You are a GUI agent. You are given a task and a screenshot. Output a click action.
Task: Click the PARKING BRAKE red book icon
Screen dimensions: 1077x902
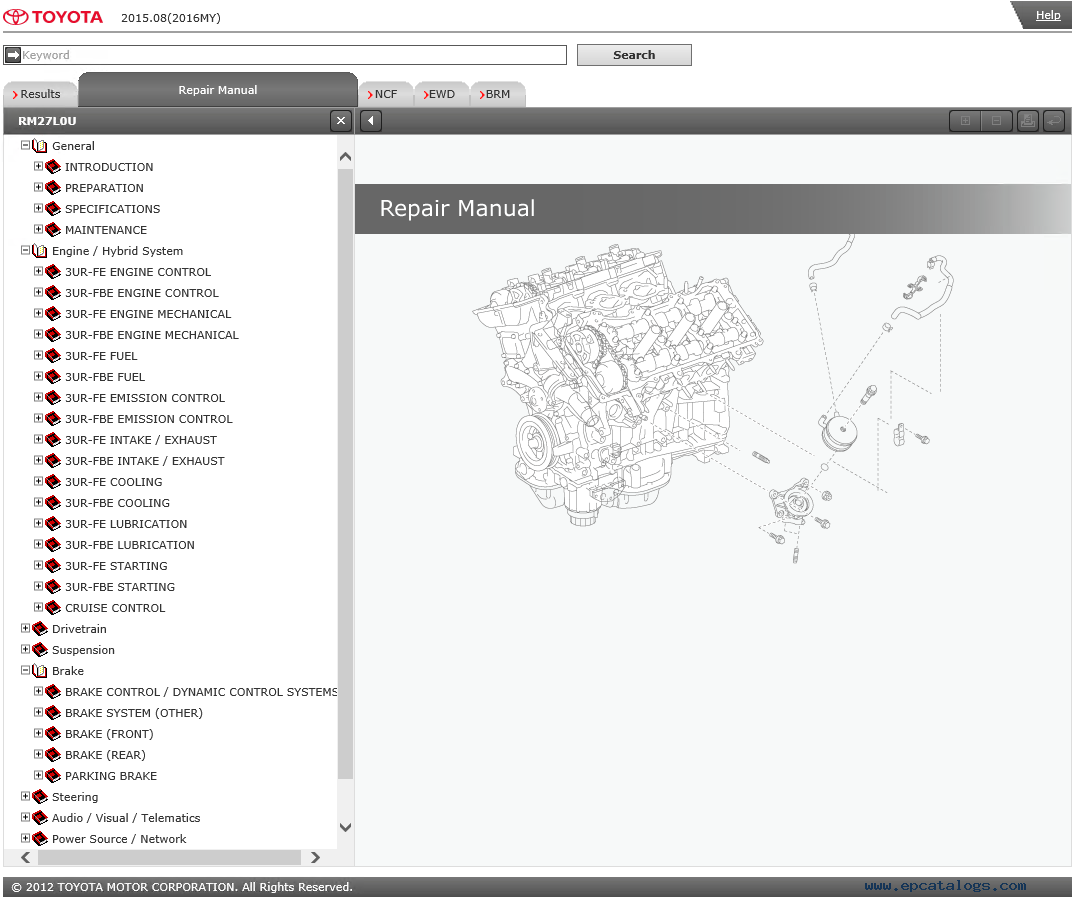tap(53, 776)
